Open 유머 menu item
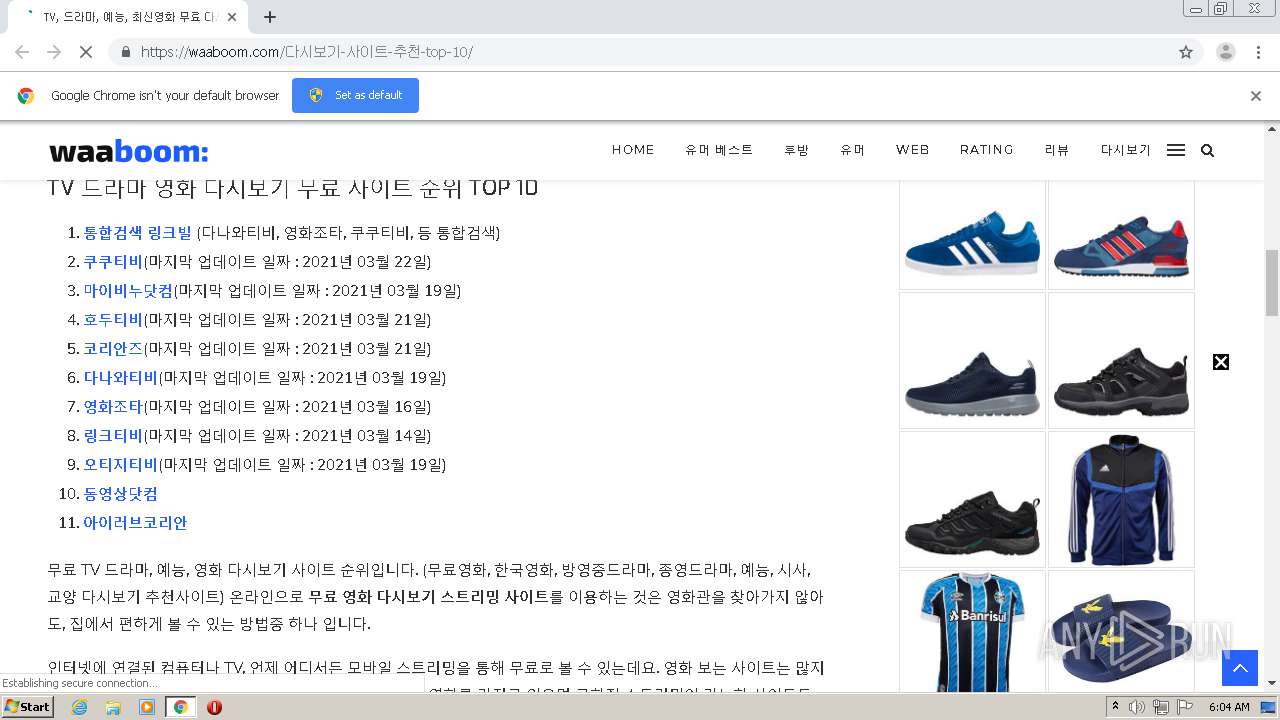1280x720 pixels. click(852, 150)
